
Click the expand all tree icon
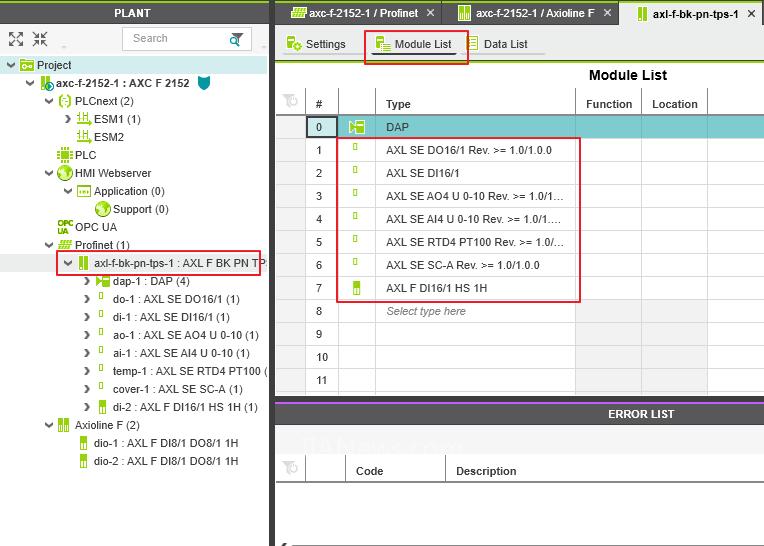[x=16, y=39]
